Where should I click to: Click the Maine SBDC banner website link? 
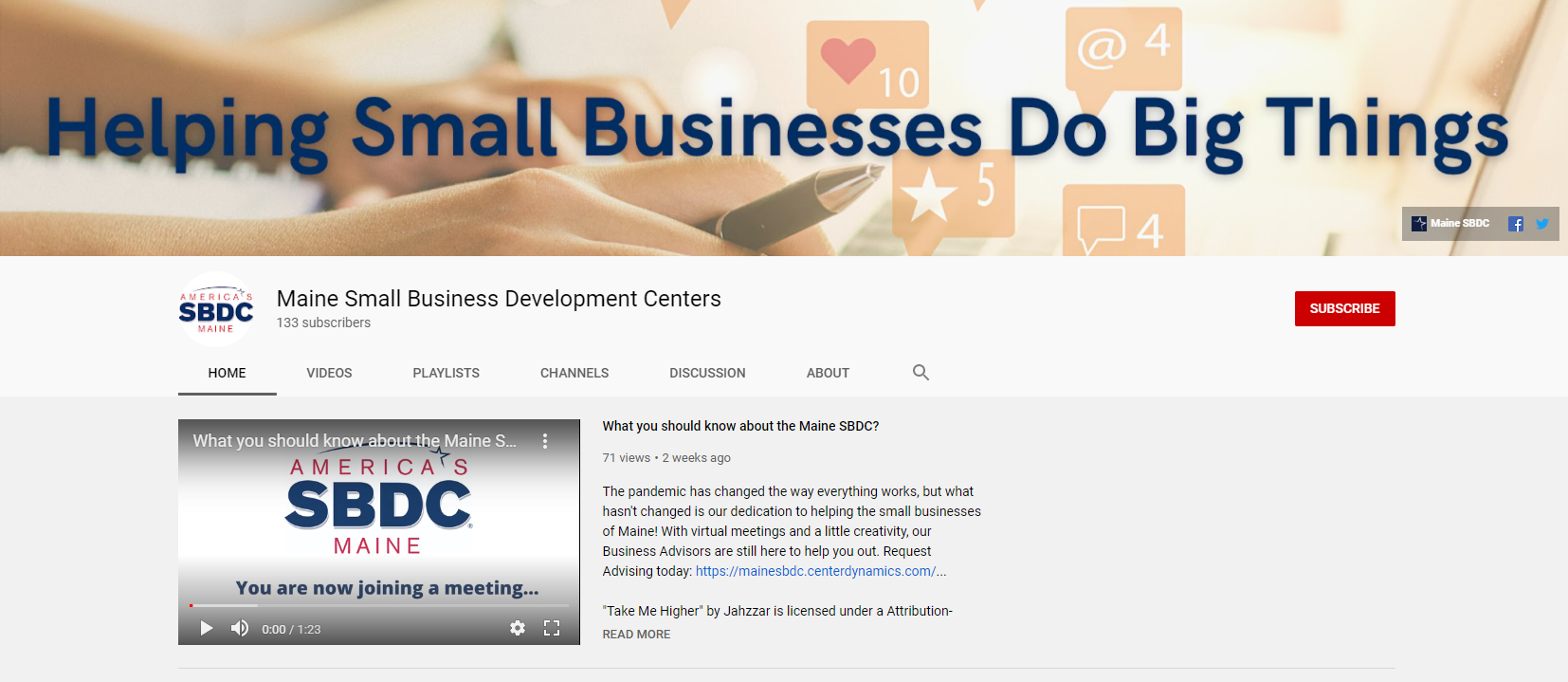pyautogui.click(x=1450, y=224)
